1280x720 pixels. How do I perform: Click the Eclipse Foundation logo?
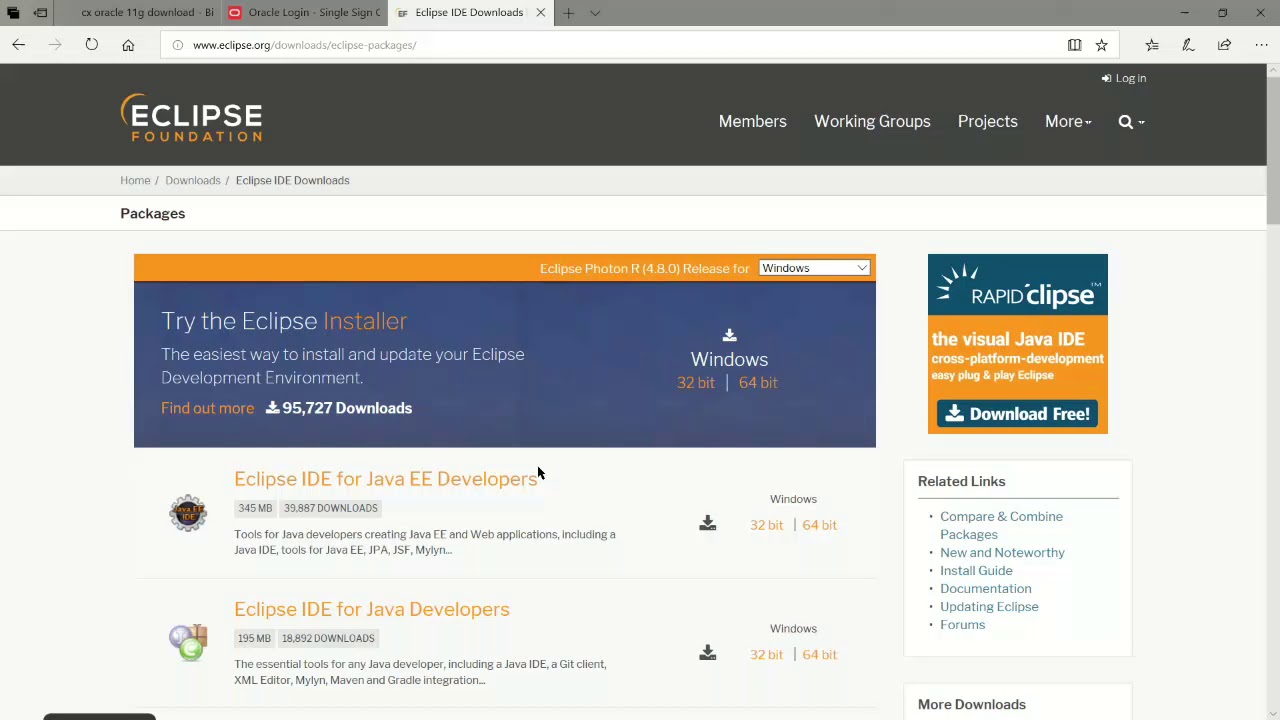coord(191,118)
